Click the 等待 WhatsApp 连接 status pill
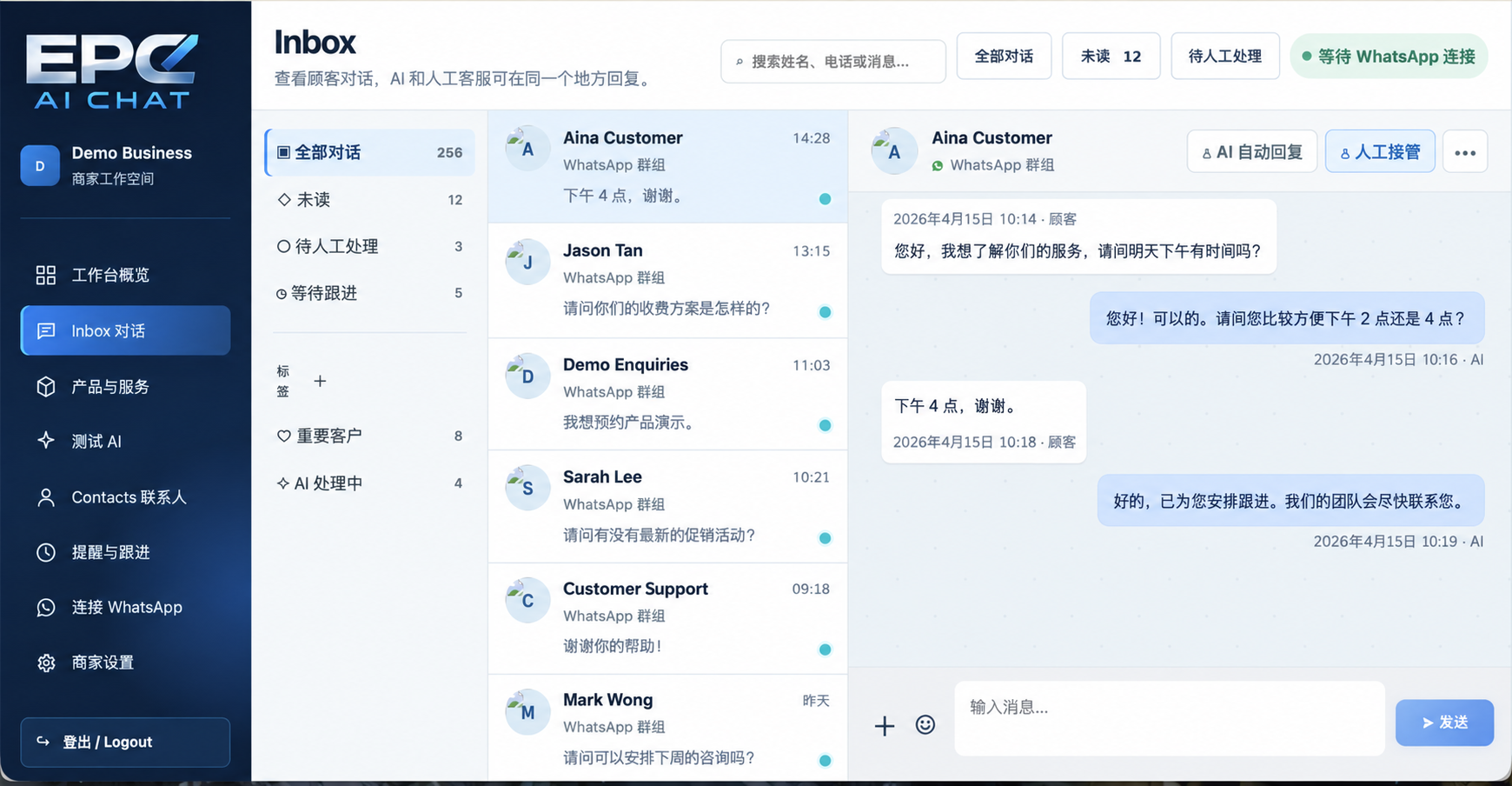This screenshot has width=1512, height=786. pyautogui.click(x=1389, y=57)
